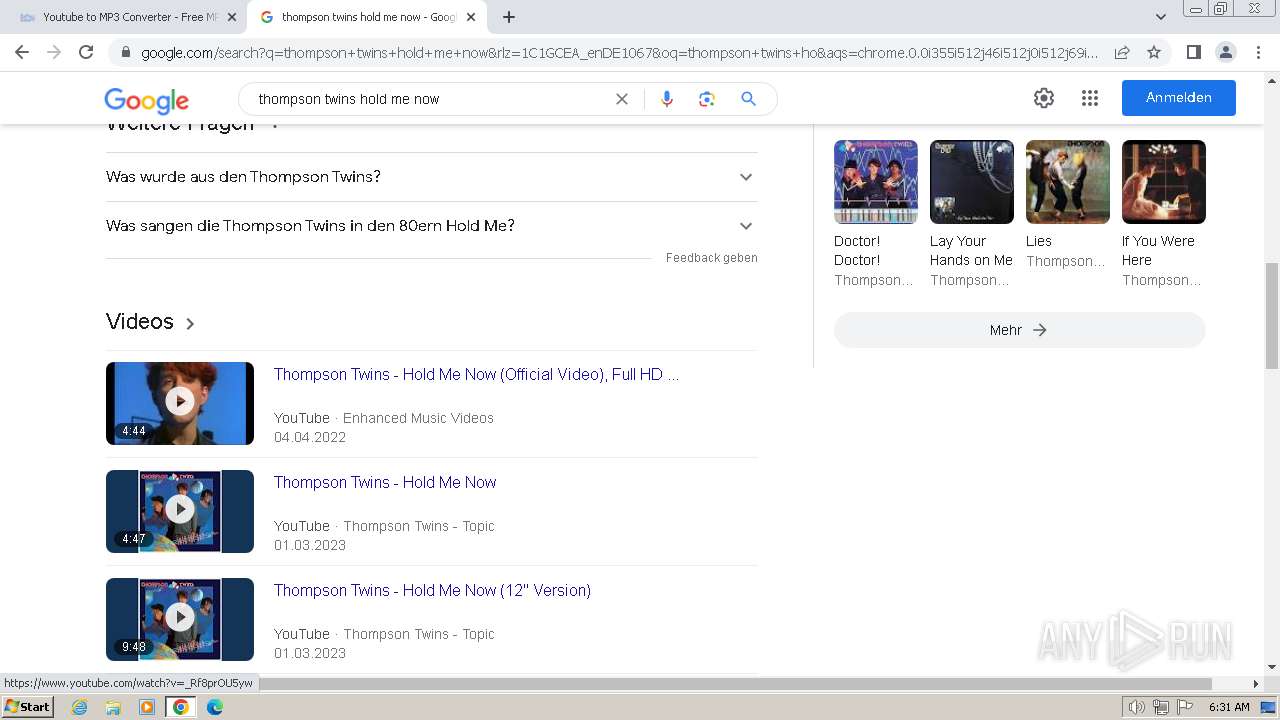The image size is (1280, 720).
Task: Play the 9:48 video thumbnail
Action: click(x=180, y=619)
